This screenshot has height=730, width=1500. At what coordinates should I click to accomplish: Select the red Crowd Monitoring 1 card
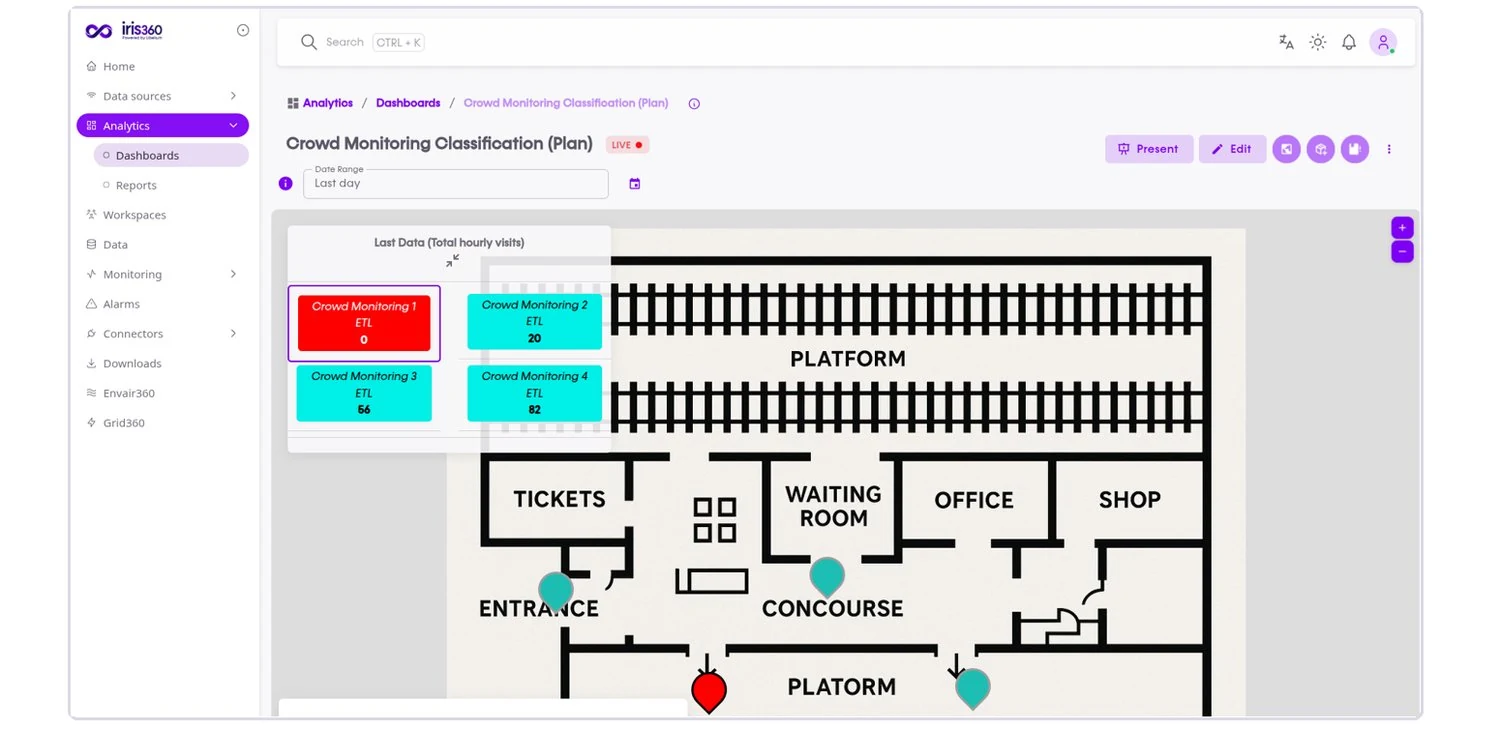click(364, 323)
